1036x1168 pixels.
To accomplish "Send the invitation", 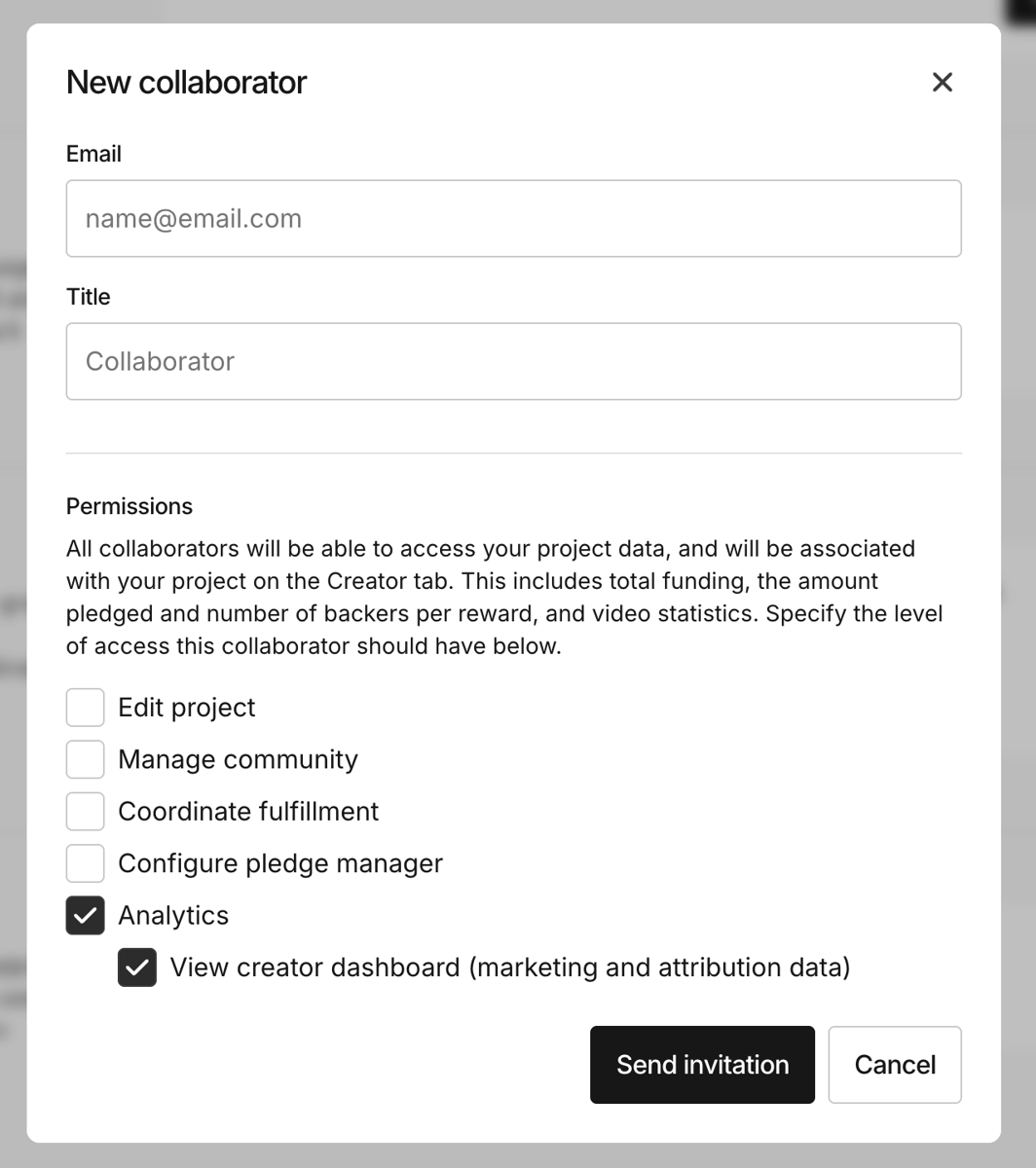I will pos(702,1065).
